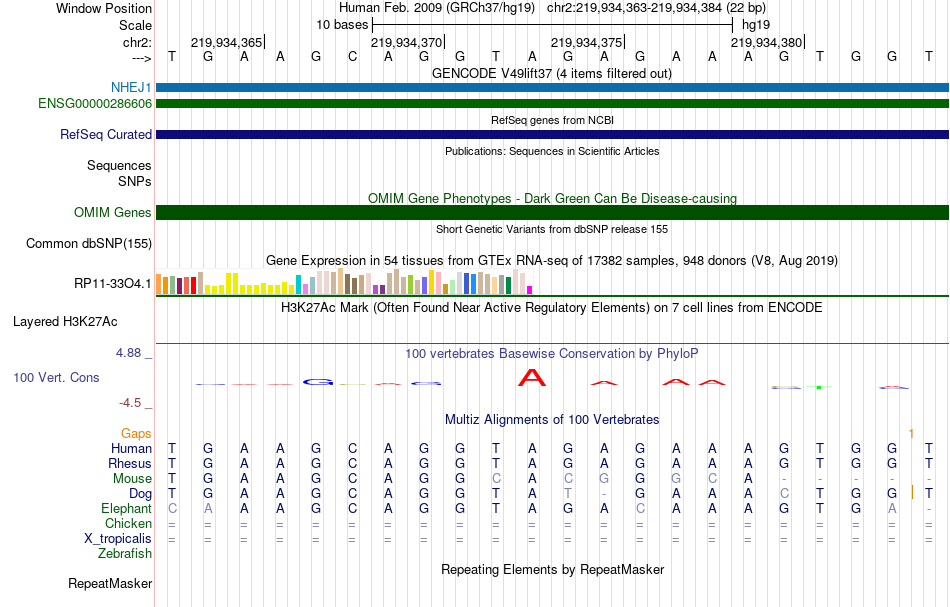
Task: Click the ENSG00000286606 gene label
Action: tap(95, 104)
